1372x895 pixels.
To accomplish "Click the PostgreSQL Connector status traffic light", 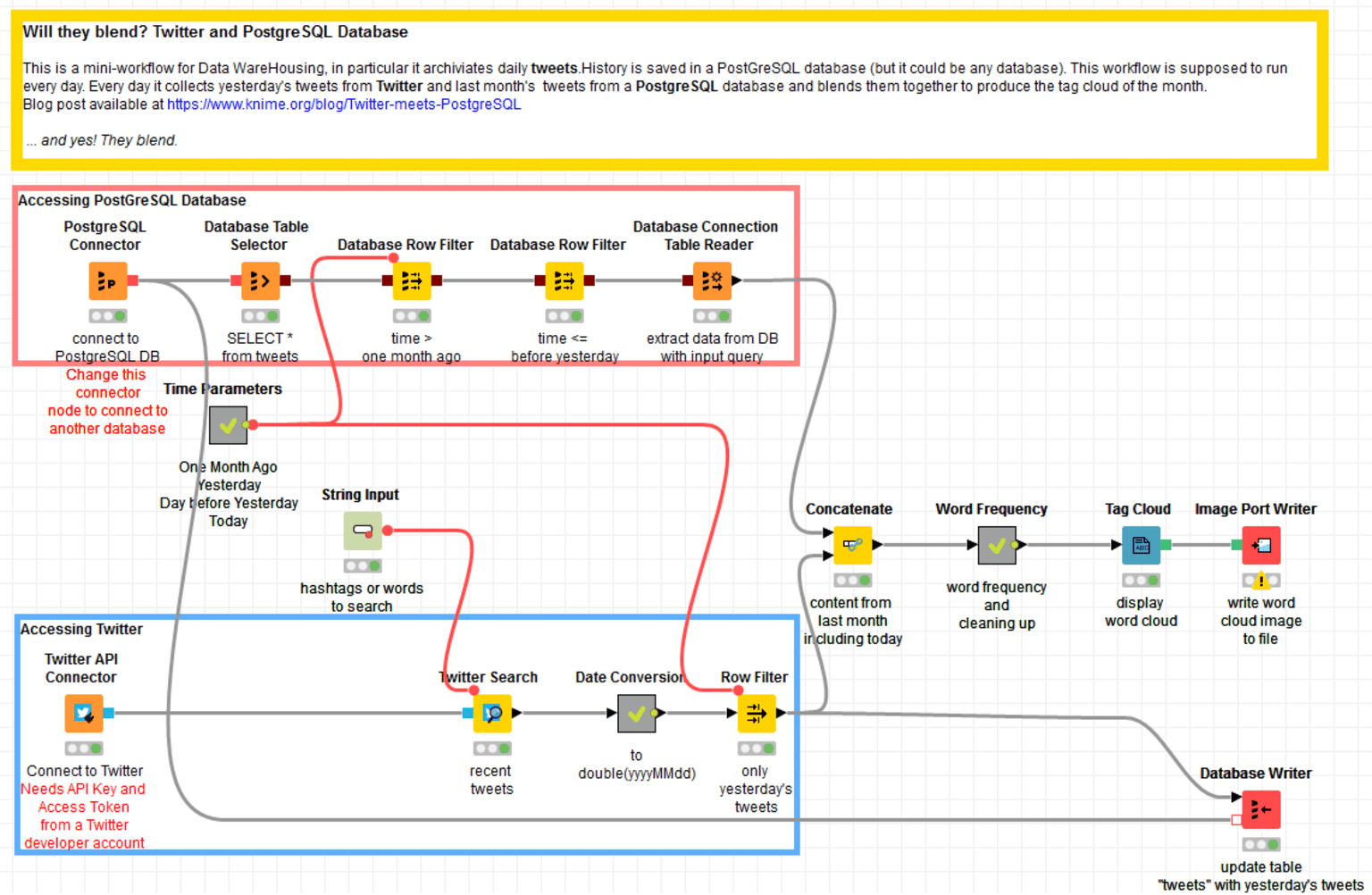I will 108,316.
